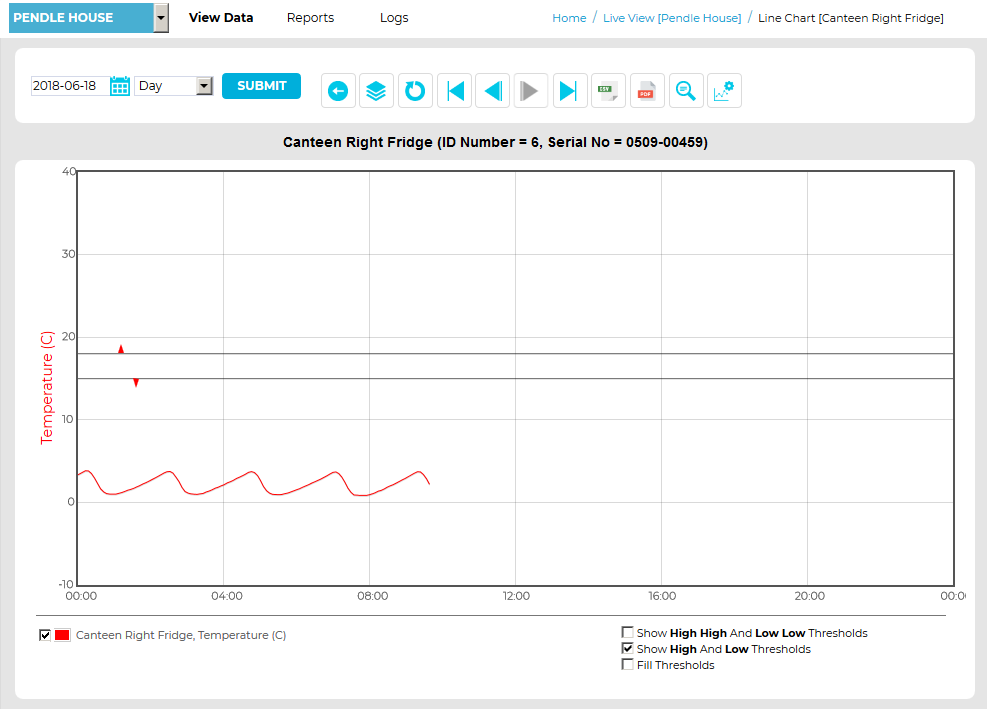Screen dimensions: 987x710
Task: Open the calendar date picker
Action: click(120, 86)
